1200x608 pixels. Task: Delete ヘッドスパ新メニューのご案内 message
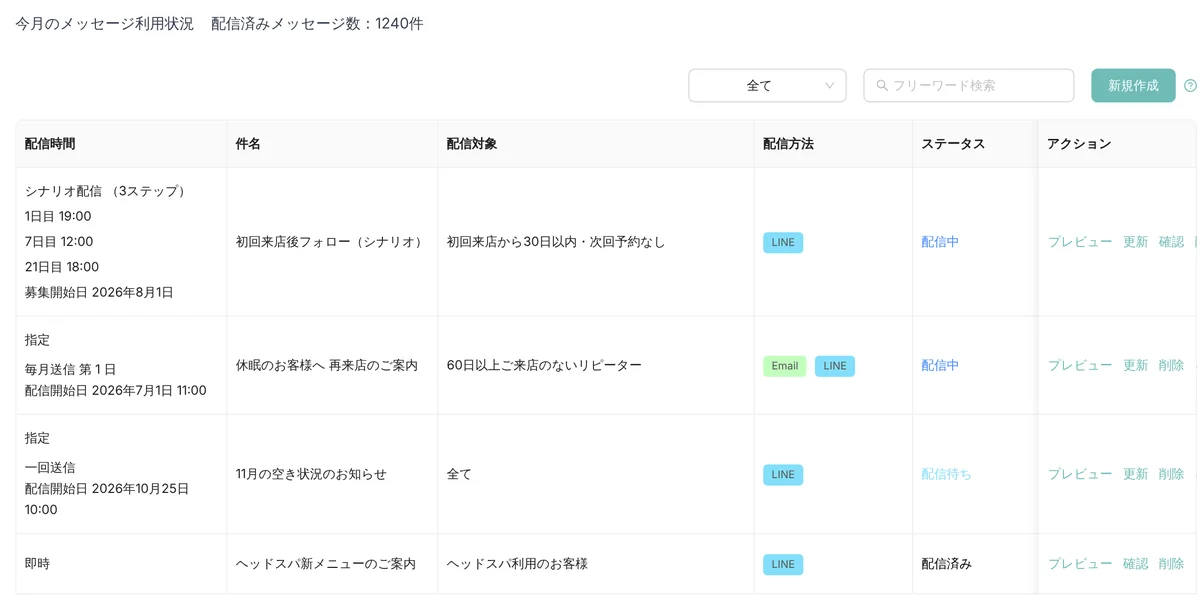1171,564
